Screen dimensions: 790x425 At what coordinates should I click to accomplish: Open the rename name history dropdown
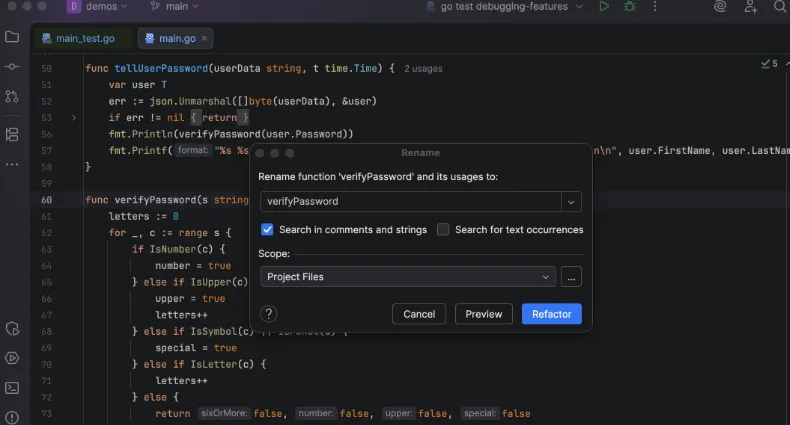pyautogui.click(x=572, y=202)
